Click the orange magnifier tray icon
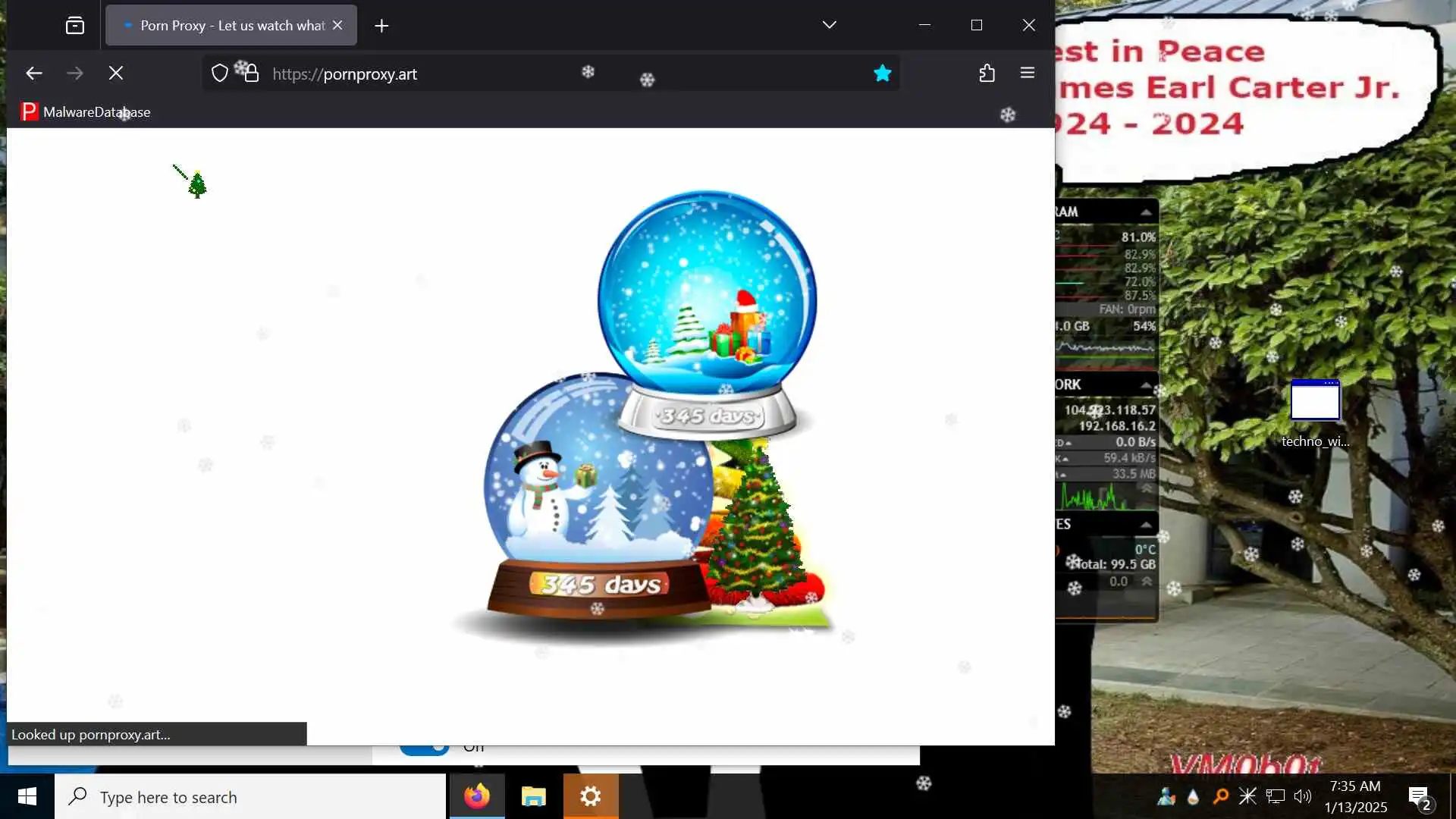 point(1220,796)
